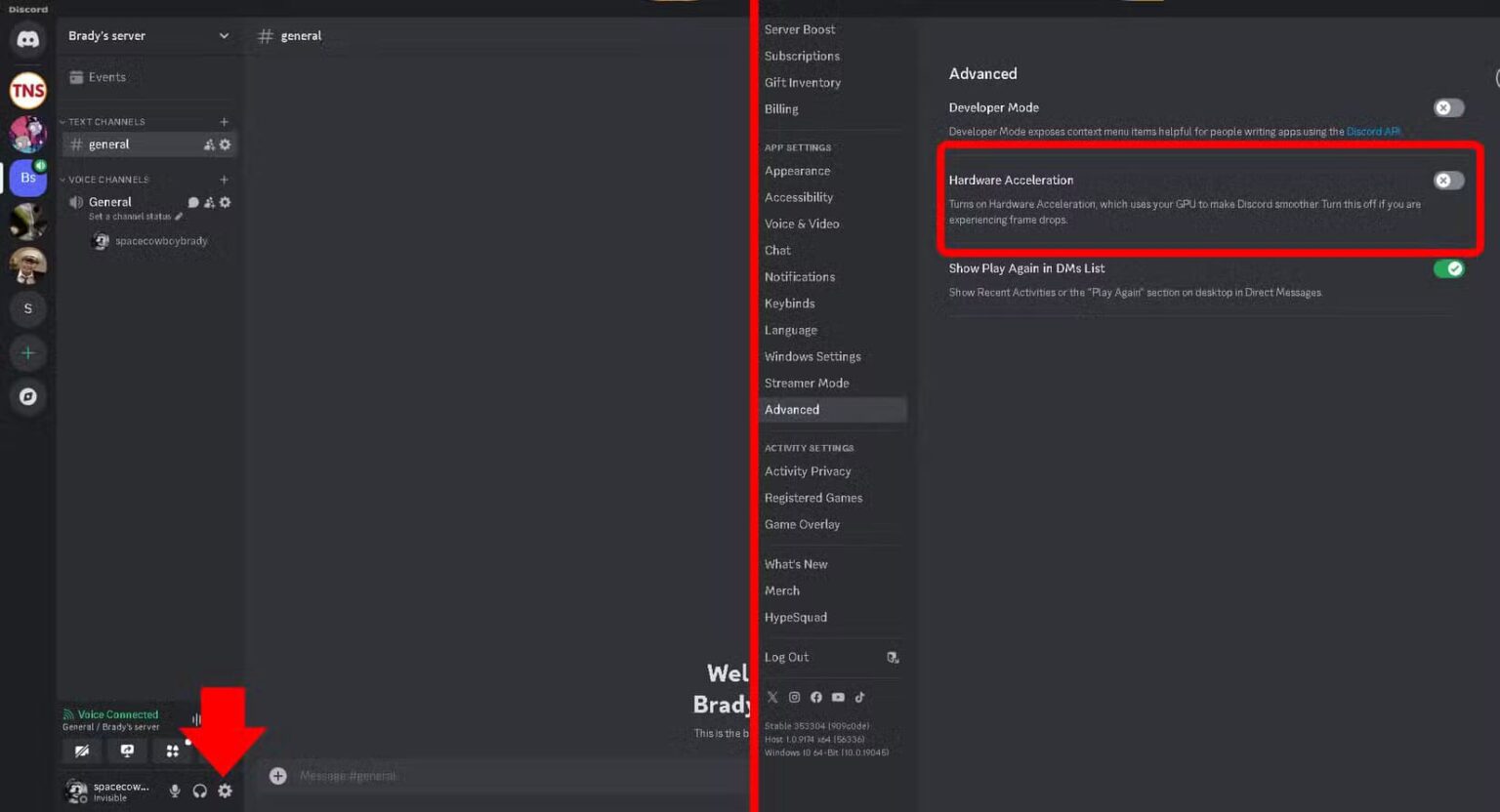Open Explore Discoverable Servers compass icon

pos(28,396)
